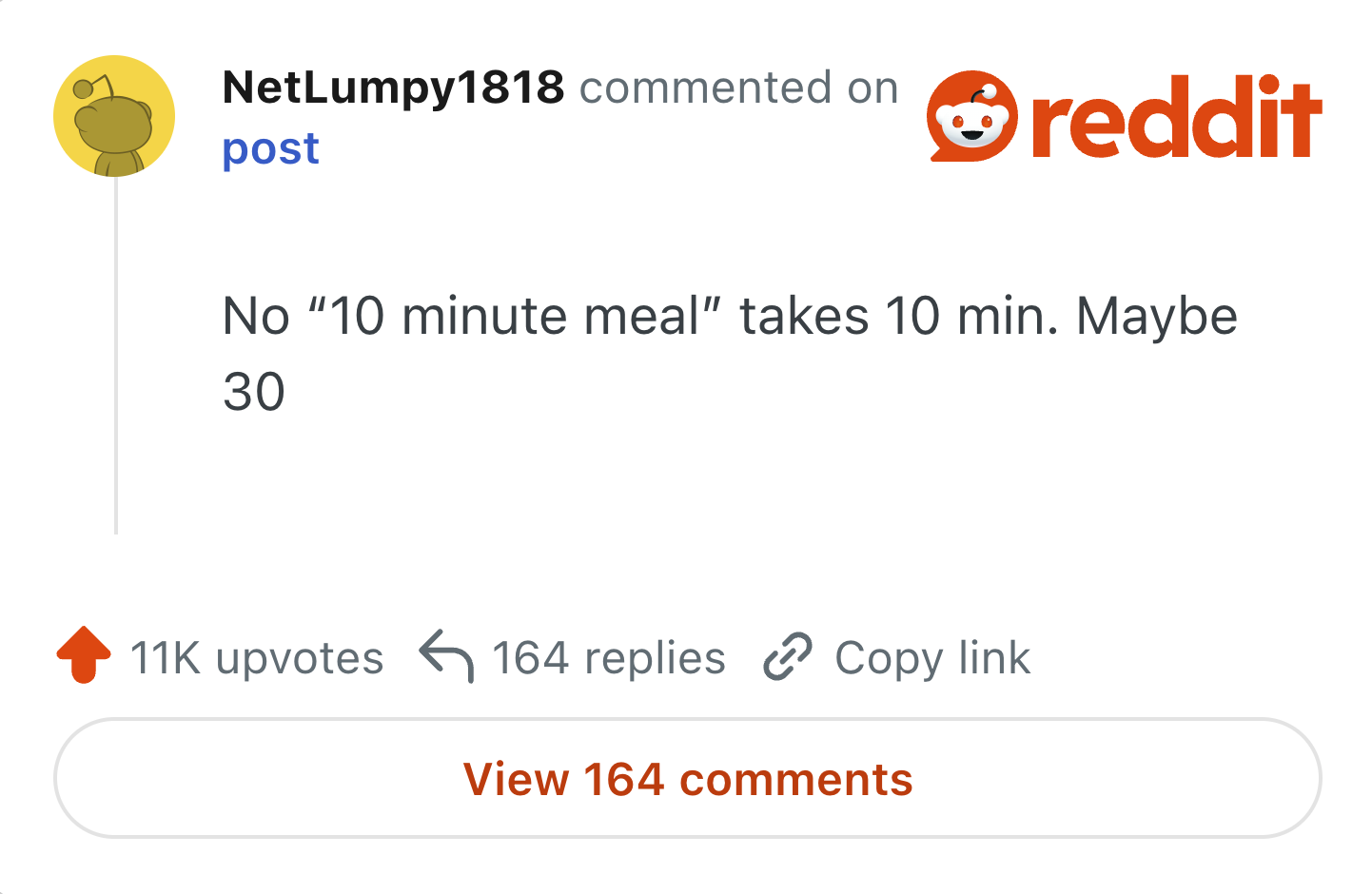Click NetLumpy1818's yellow snoo avatar
This screenshot has width=1372, height=894.
pyautogui.click(x=114, y=116)
